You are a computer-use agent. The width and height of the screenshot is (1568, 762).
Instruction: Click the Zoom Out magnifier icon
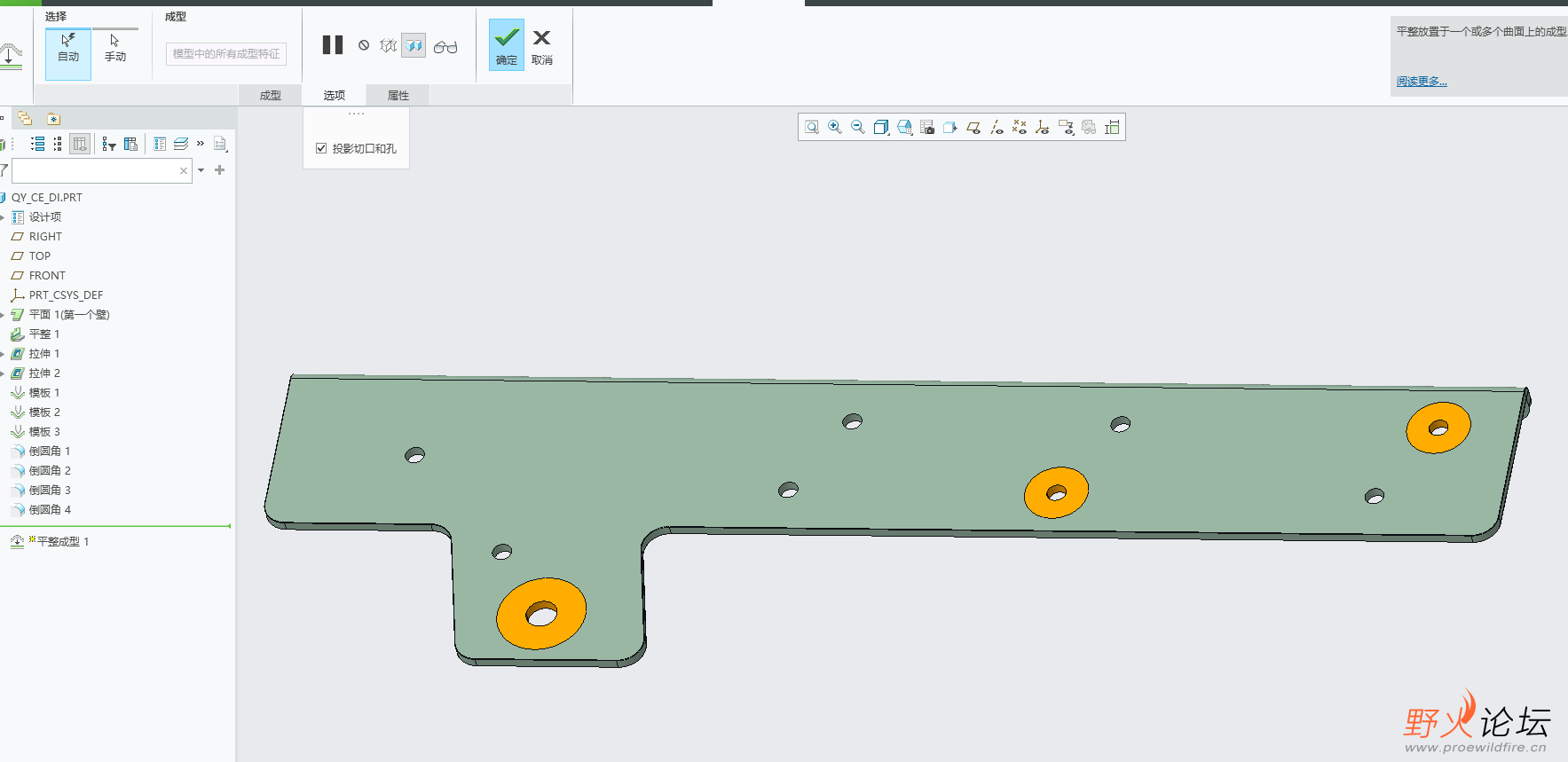pos(858,128)
